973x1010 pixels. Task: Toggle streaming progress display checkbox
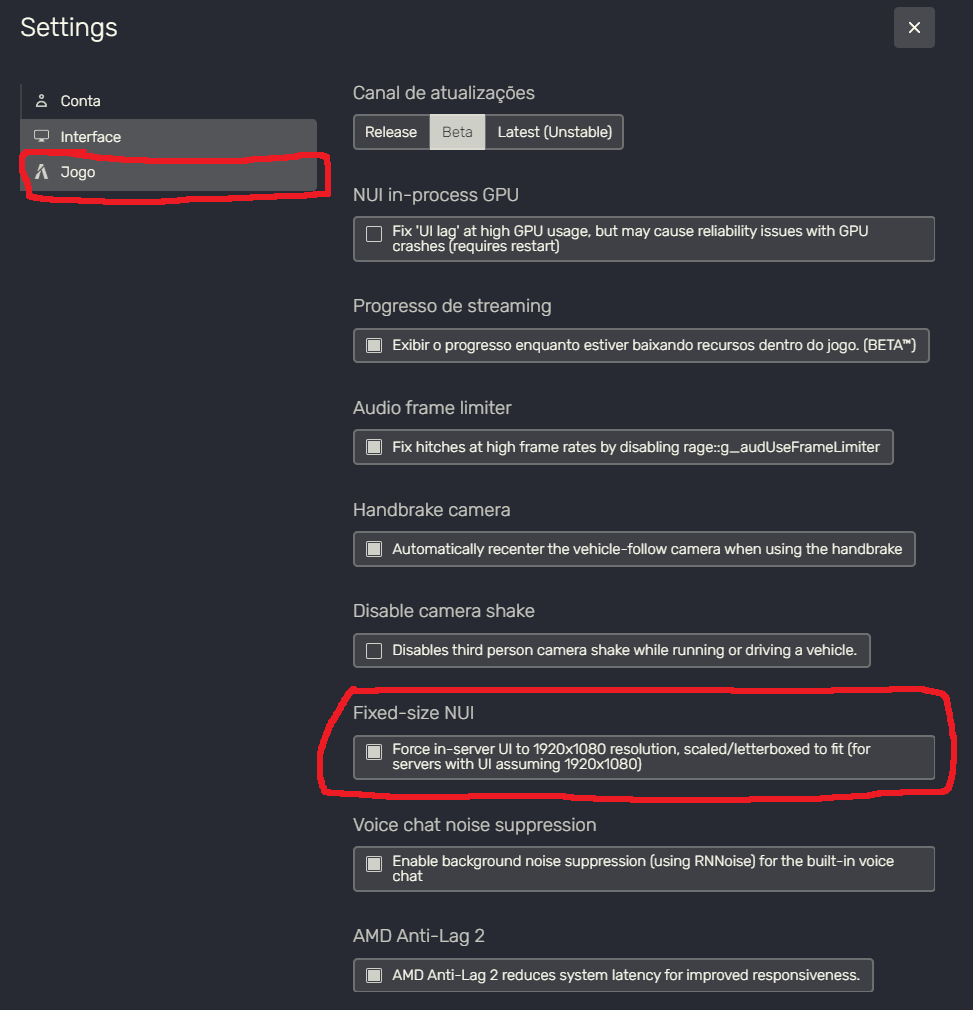374,346
